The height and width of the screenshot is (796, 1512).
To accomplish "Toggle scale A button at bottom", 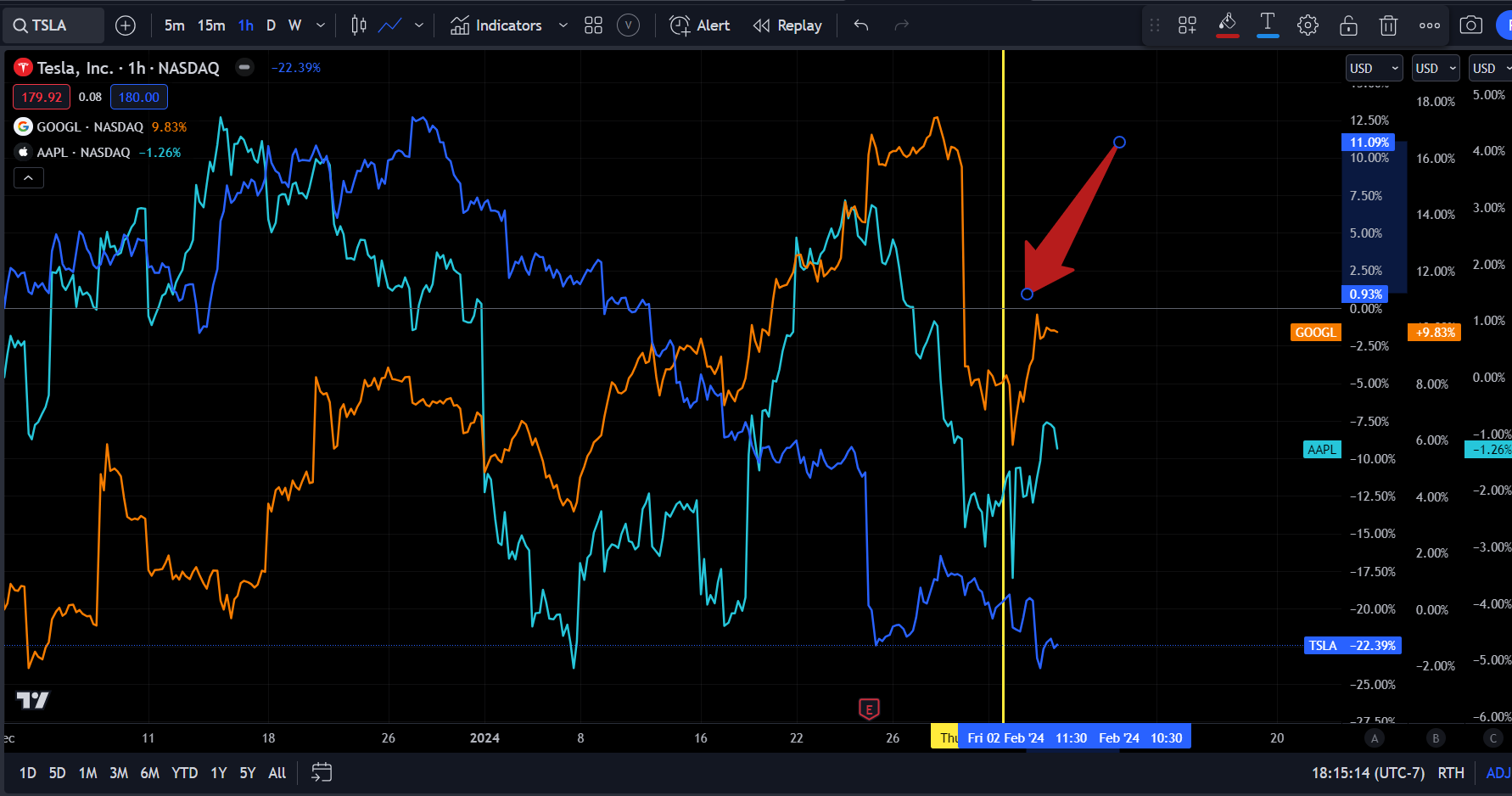I will pyautogui.click(x=1375, y=737).
